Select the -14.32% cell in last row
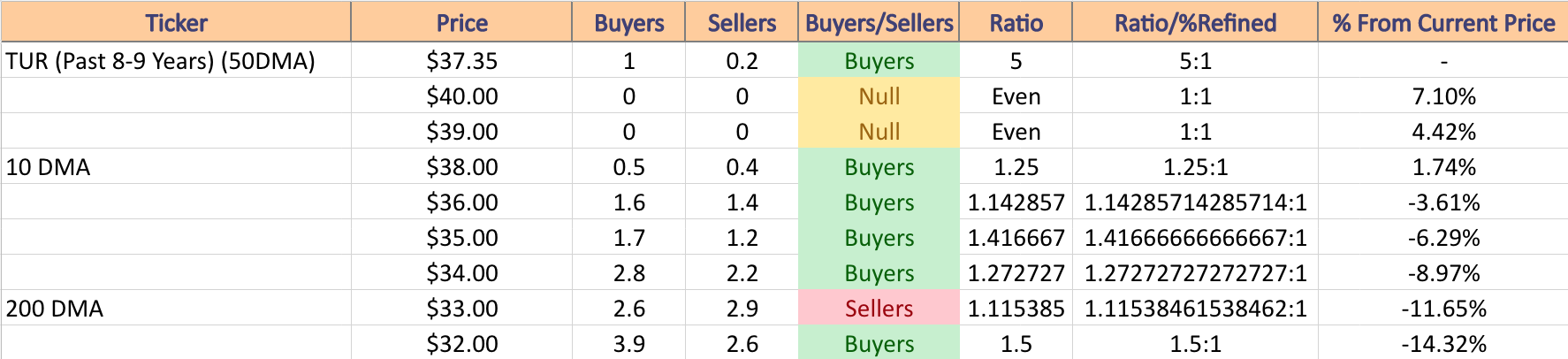The height and width of the screenshot is (359, 1568). 1443,343
